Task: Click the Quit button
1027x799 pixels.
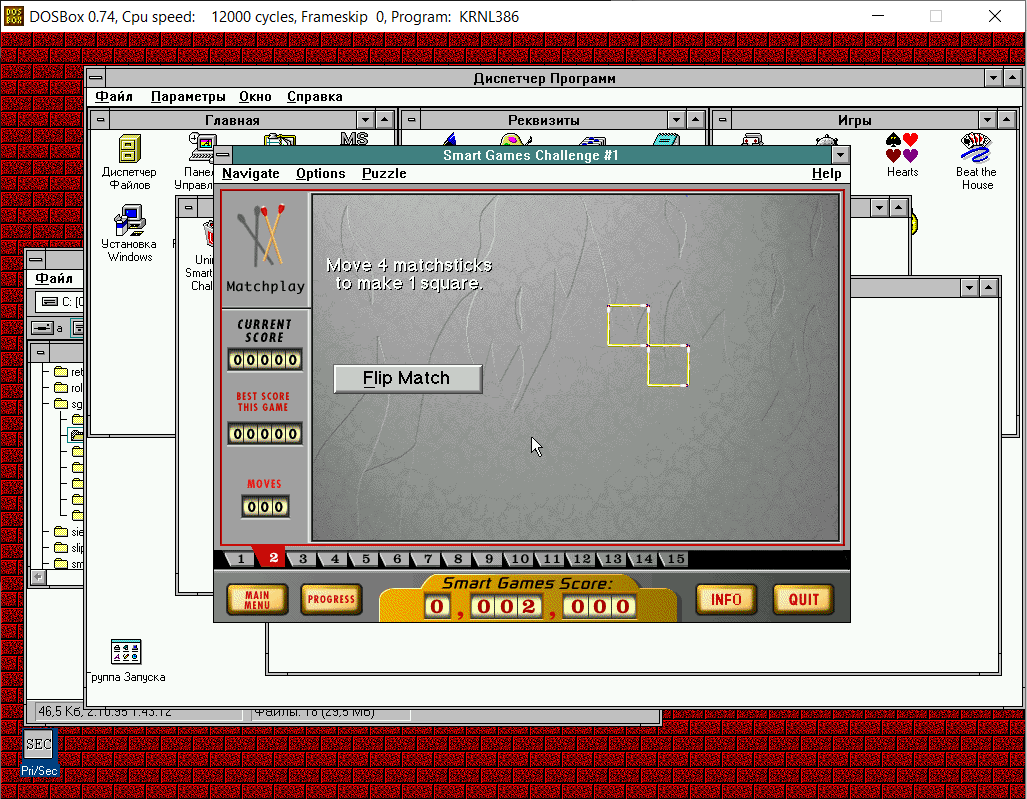Action: 803,600
